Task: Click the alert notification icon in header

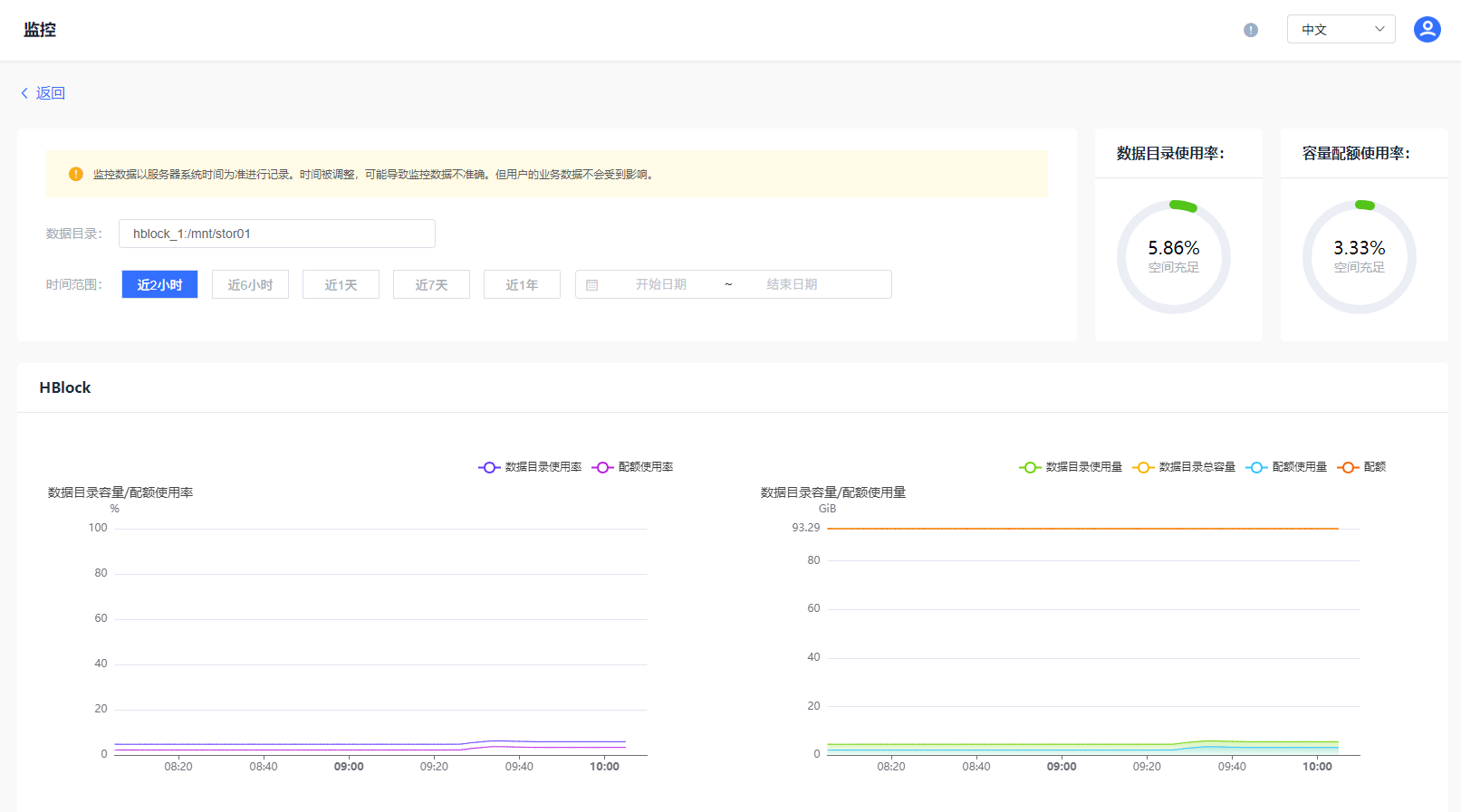Action: [1251, 30]
